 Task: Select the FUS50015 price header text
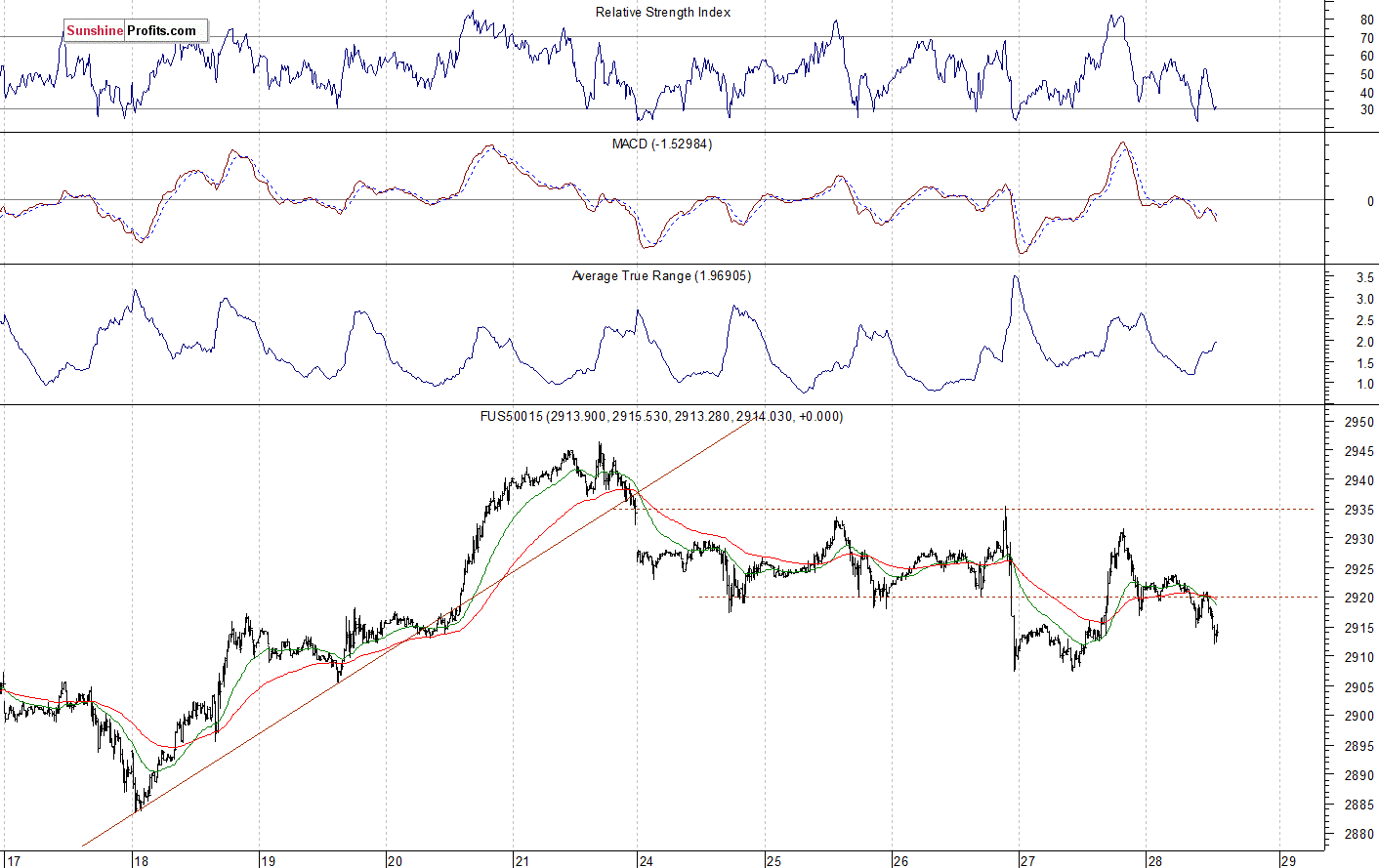pos(661,416)
